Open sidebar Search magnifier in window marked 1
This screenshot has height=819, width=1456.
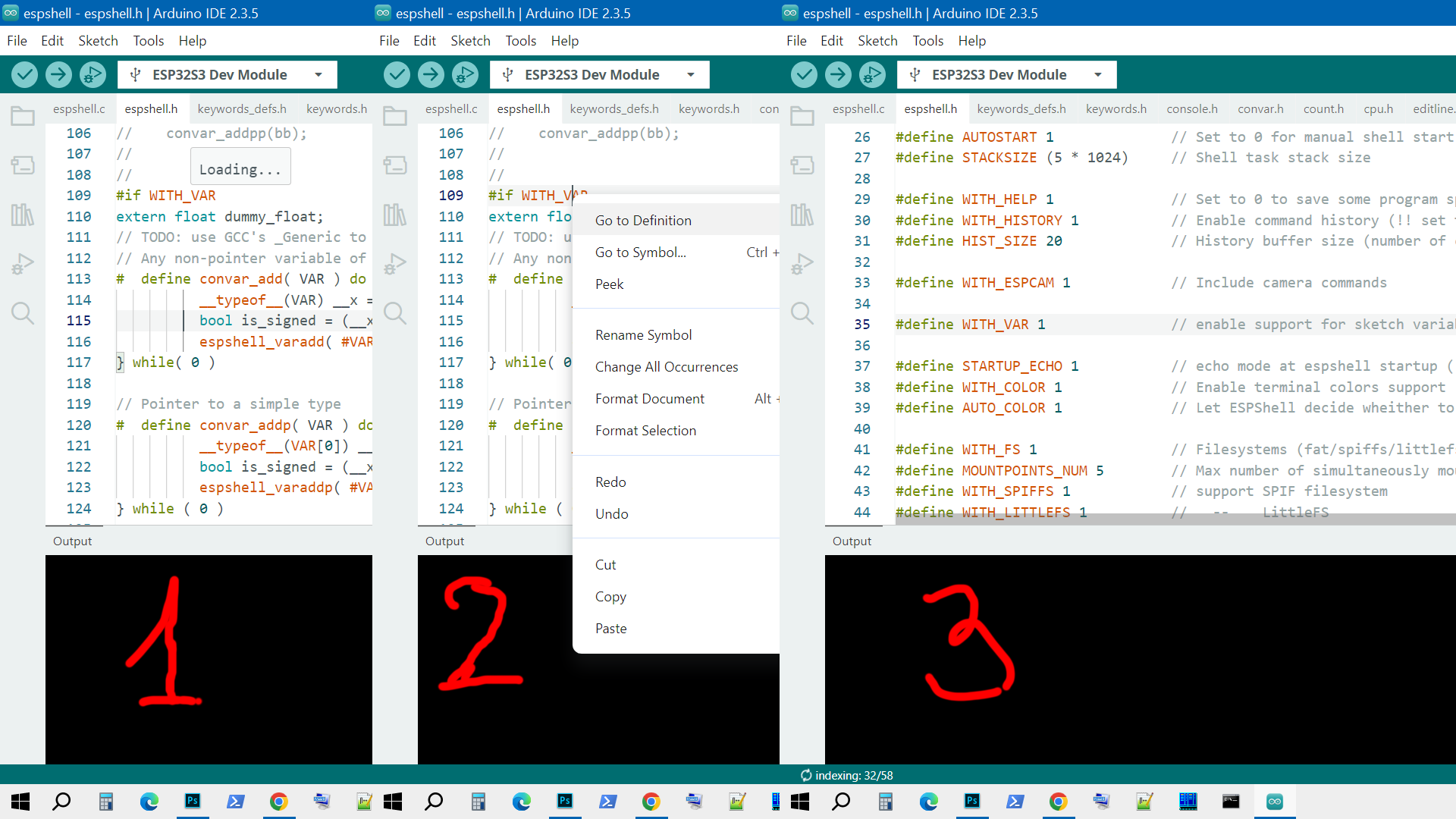pos(23,312)
